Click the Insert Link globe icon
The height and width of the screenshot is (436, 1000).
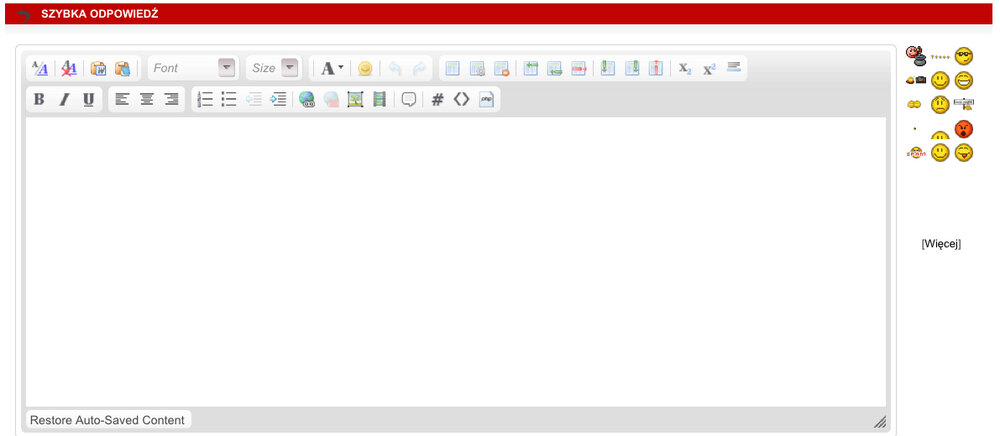coord(307,99)
